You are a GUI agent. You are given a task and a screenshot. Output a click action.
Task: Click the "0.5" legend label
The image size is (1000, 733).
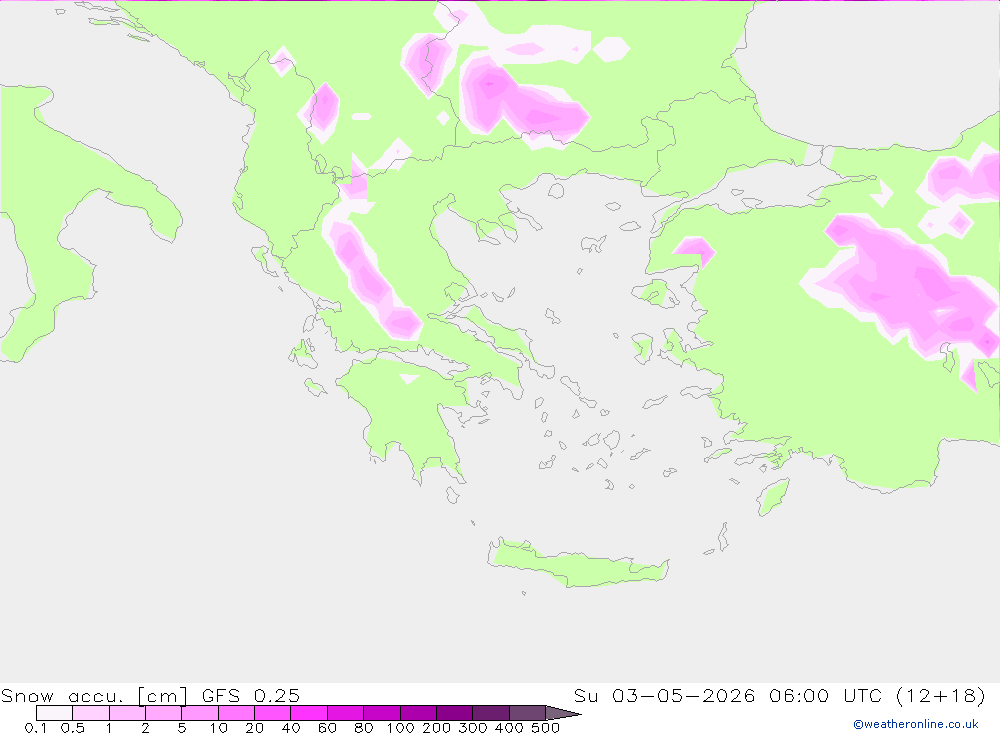(73, 728)
